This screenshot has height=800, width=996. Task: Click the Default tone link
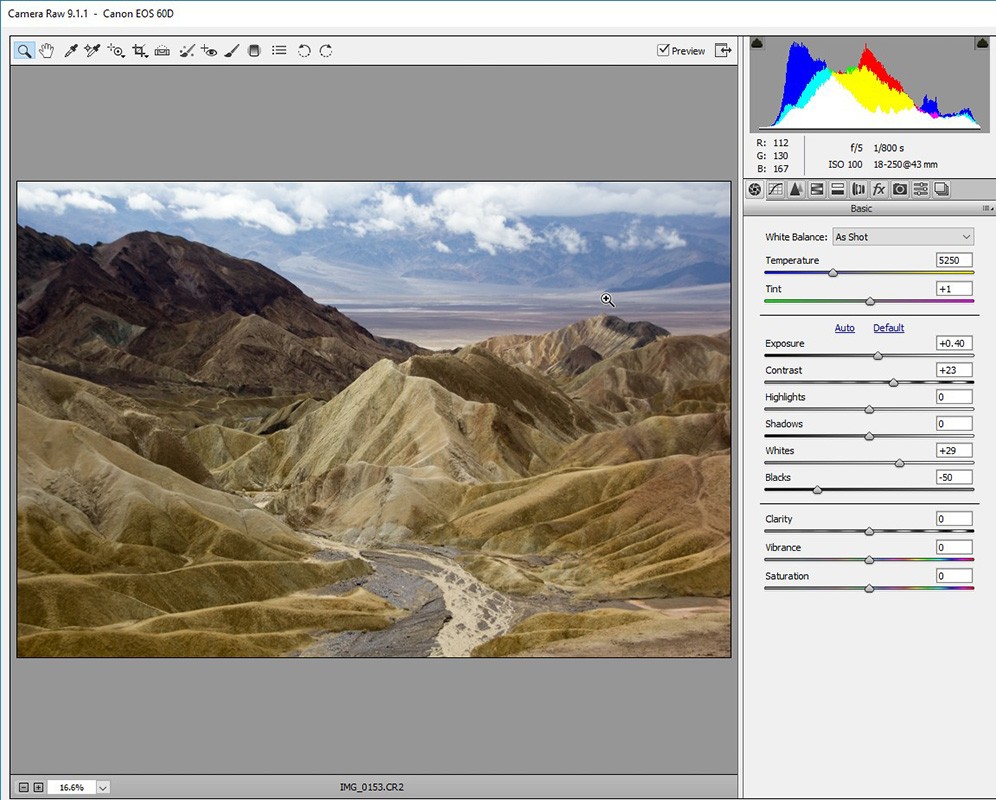point(888,328)
